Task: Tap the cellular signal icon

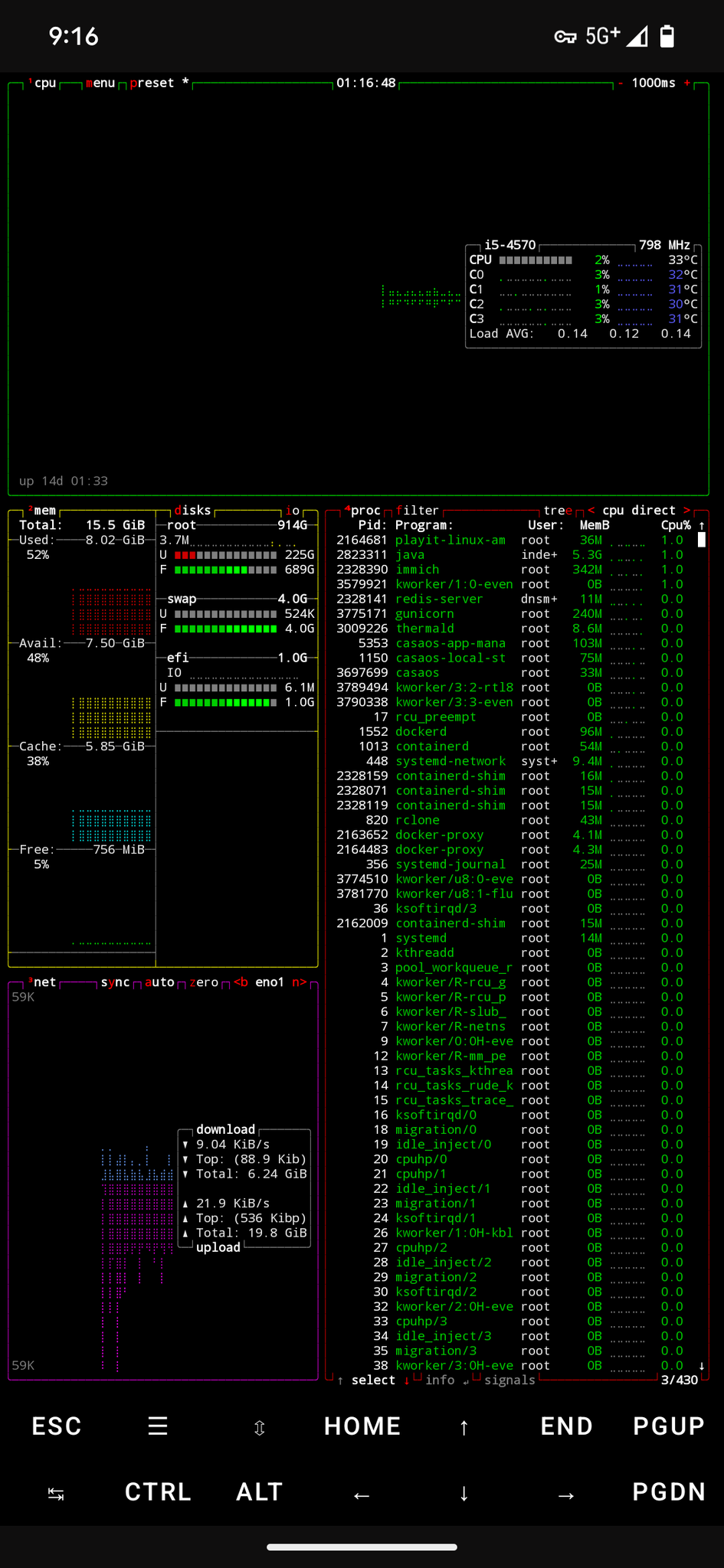Action: (637, 37)
